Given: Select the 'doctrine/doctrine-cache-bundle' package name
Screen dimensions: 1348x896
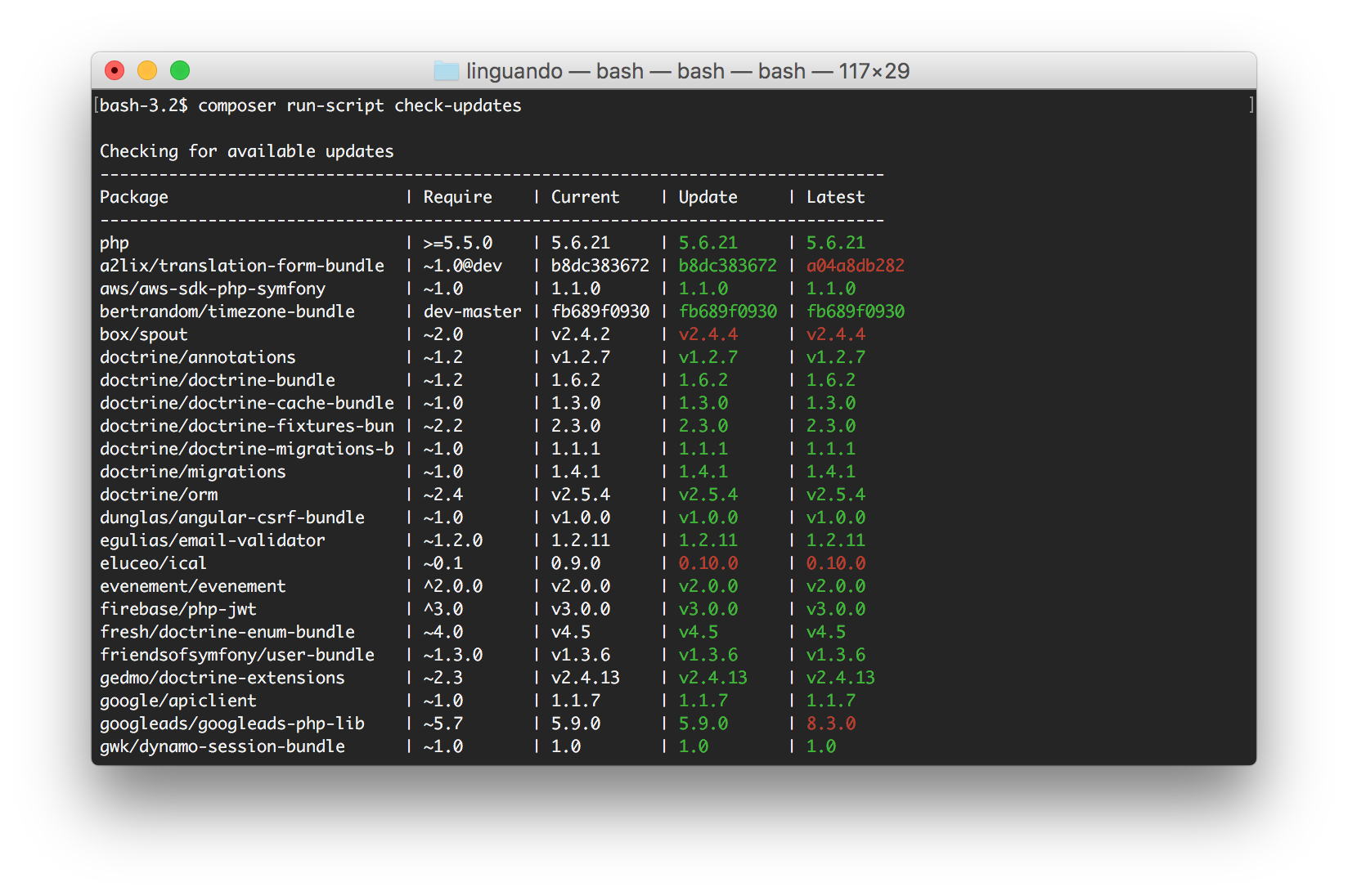Looking at the screenshot, I should 247,403.
